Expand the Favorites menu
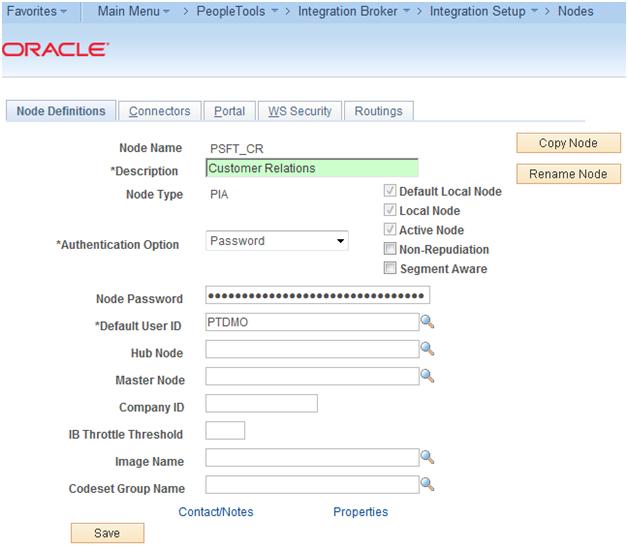 pyautogui.click(x=37, y=11)
